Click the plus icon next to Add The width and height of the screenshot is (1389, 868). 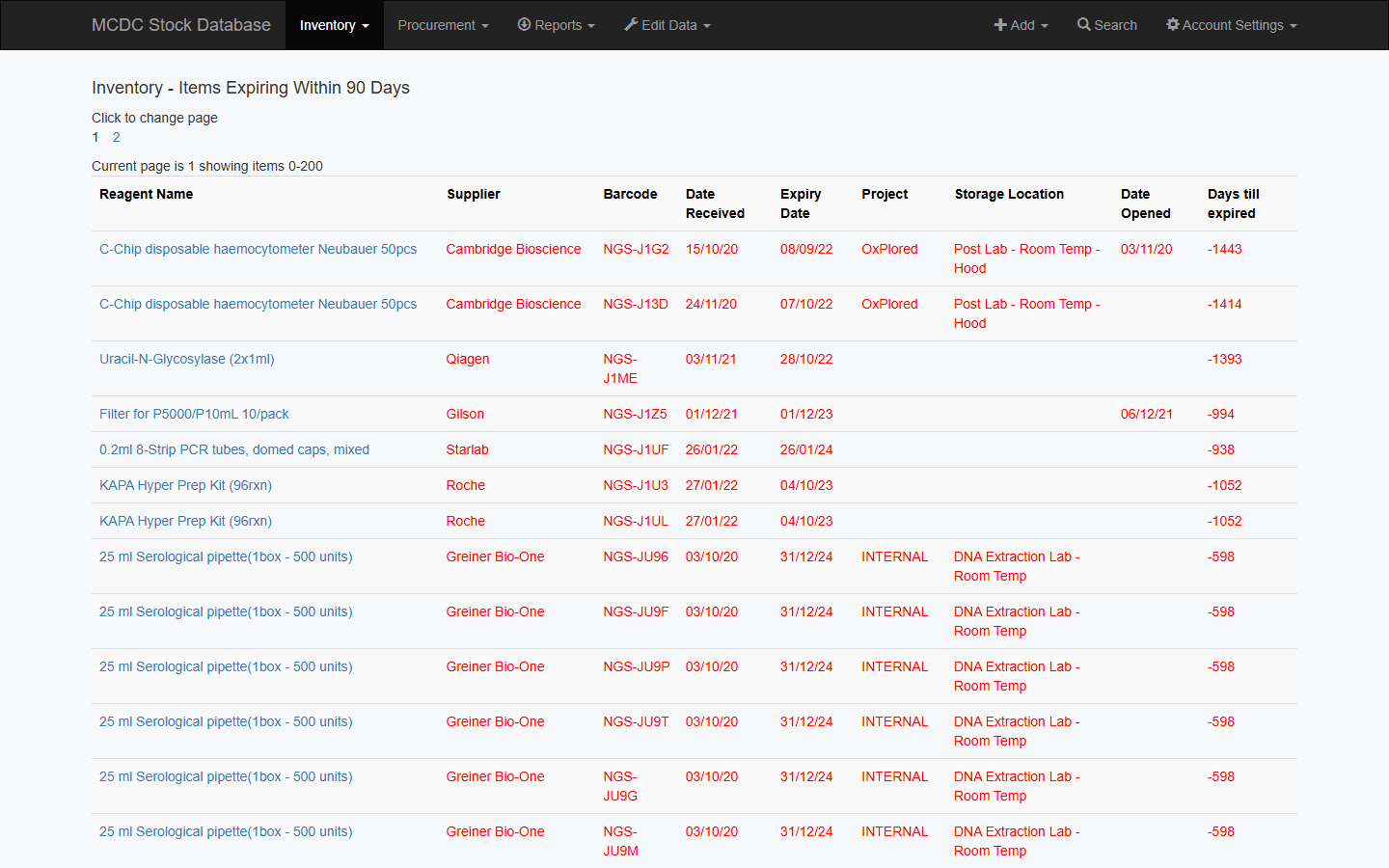click(1000, 25)
